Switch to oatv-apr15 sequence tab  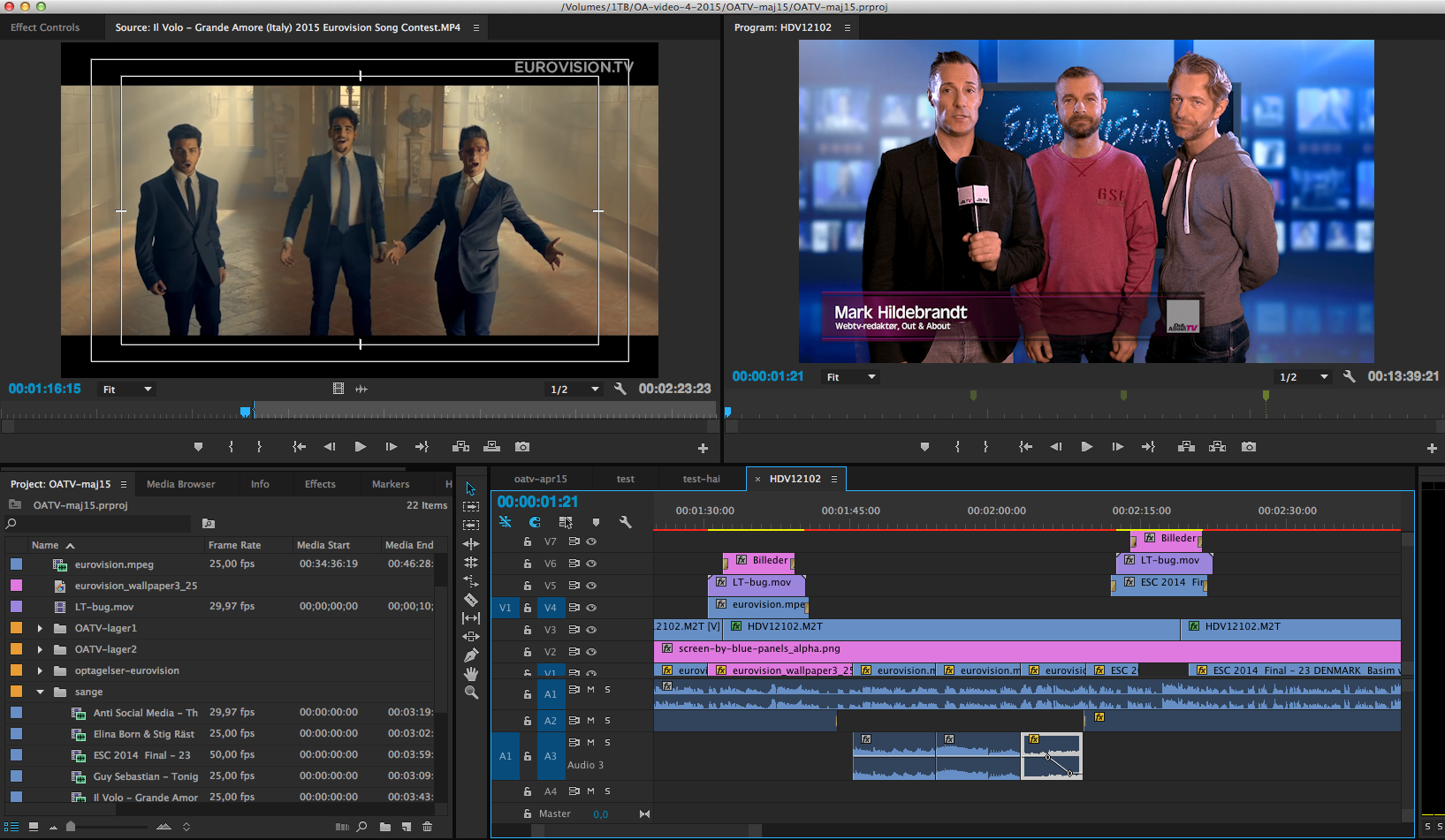pyautogui.click(x=541, y=479)
